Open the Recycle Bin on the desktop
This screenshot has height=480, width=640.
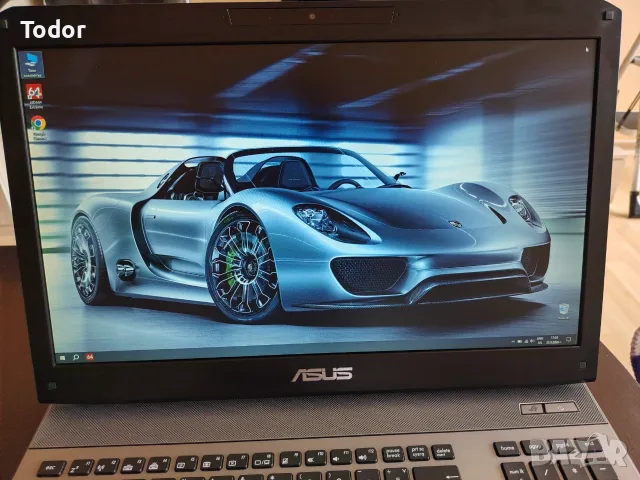(x=564, y=311)
